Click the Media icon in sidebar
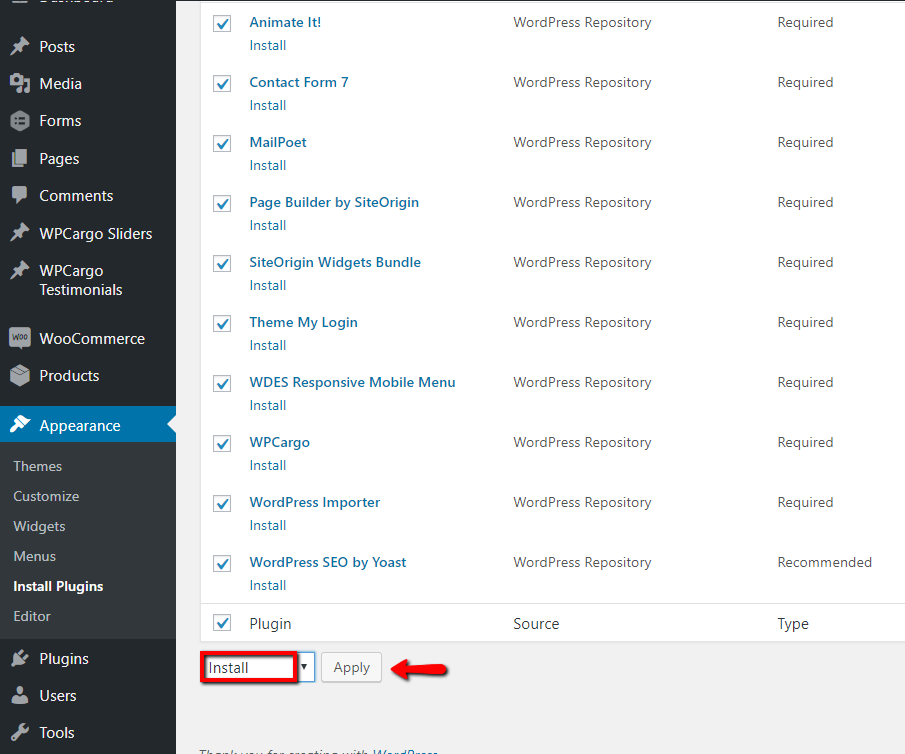Viewport: 905px width, 754px height. click(20, 84)
